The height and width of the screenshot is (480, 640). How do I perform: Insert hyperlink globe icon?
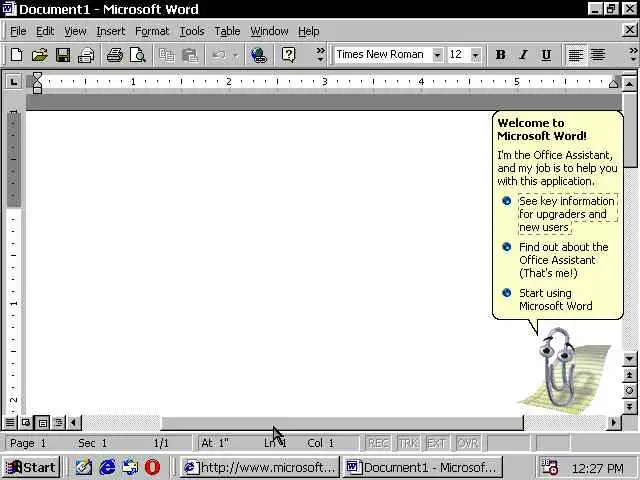coord(258,55)
